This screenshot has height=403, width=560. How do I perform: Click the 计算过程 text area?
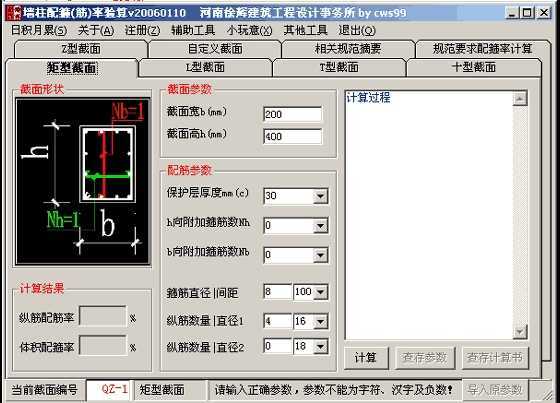point(429,215)
